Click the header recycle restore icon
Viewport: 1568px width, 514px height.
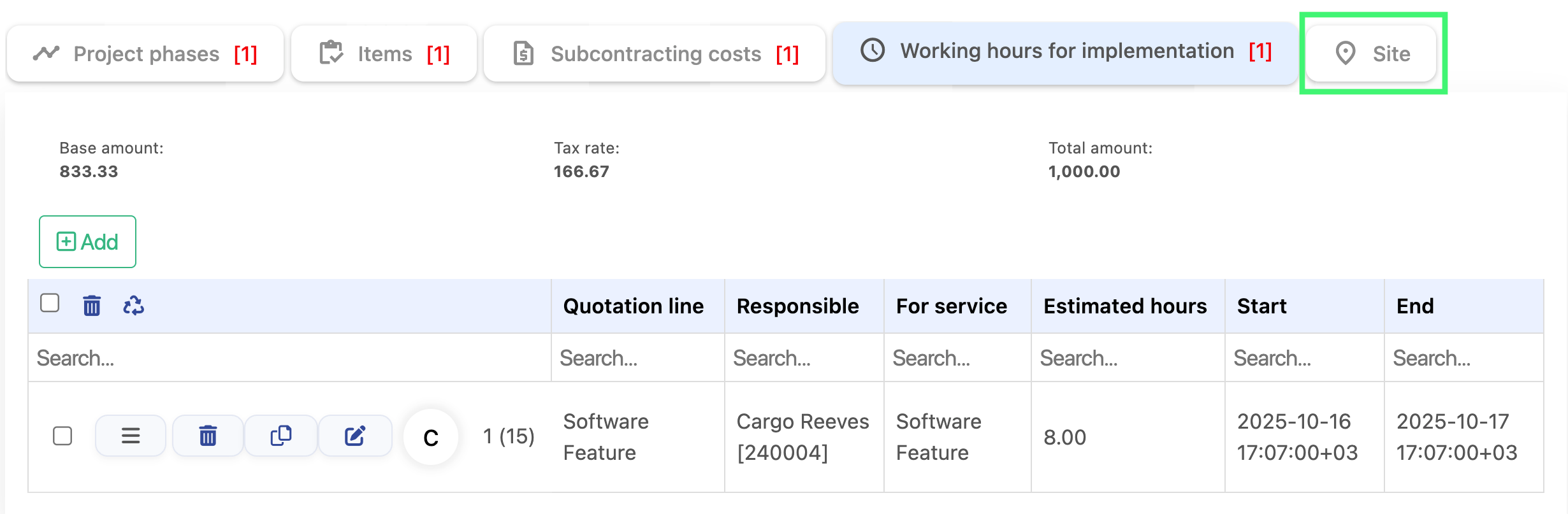click(x=133, y=306)
